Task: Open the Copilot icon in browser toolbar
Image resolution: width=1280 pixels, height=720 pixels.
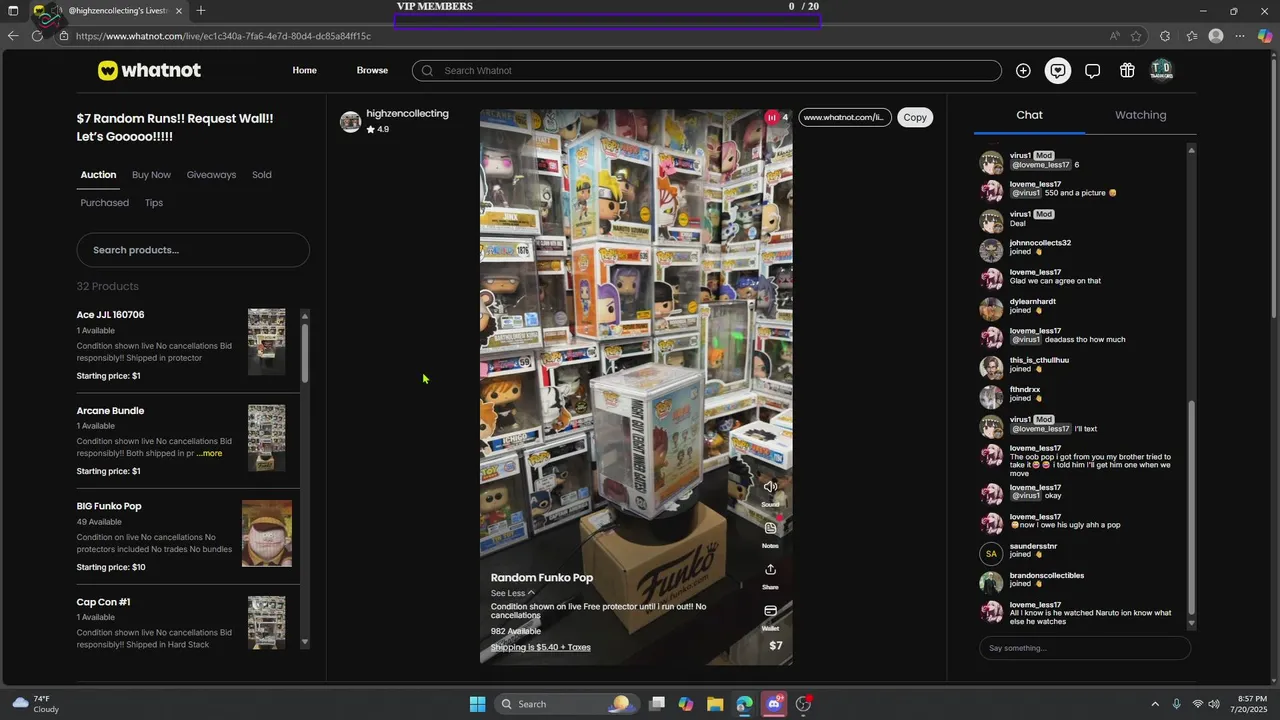Action: click(1265, 36)
